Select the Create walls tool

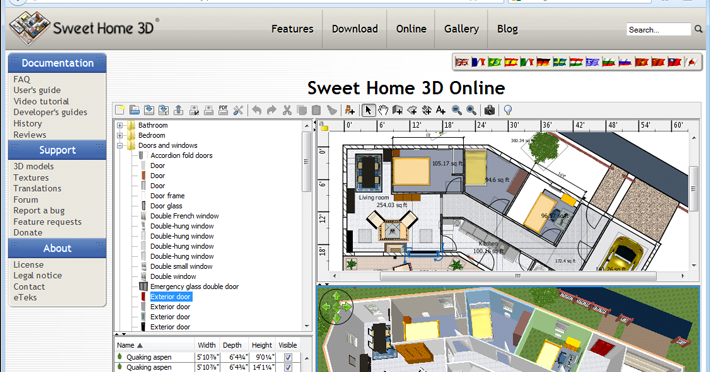pos(398,110)
